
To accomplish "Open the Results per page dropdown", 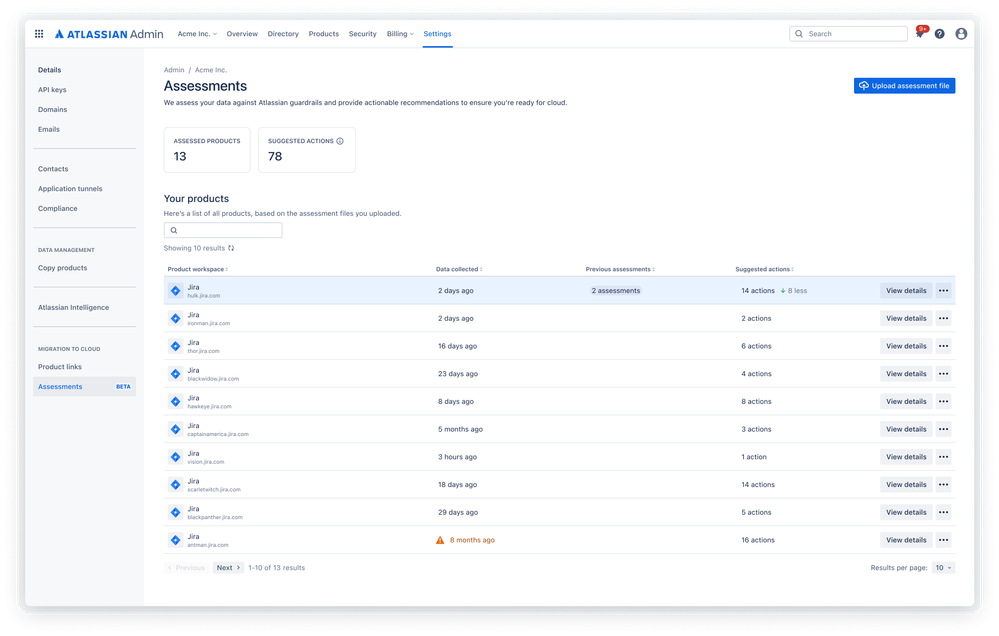I will coord(943,568).
